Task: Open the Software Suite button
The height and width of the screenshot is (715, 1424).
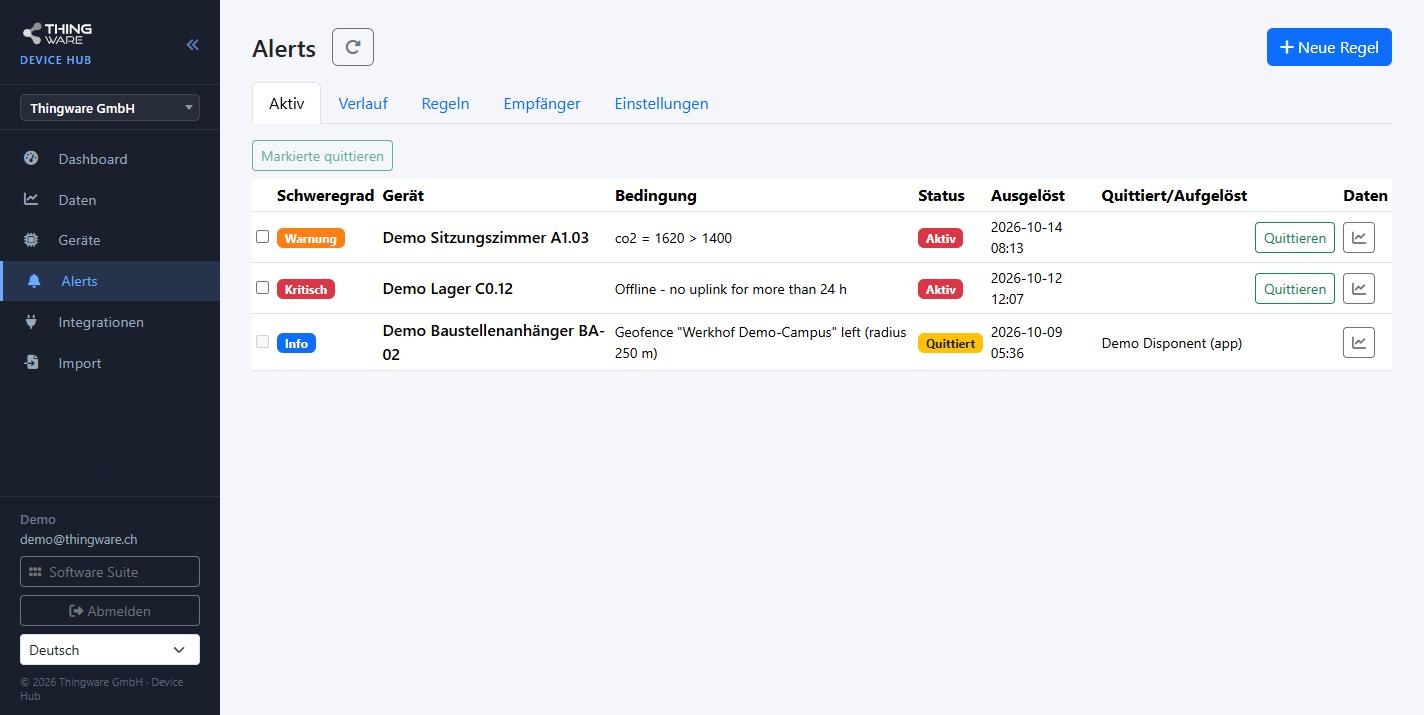Action: click(x=110, y=572)
